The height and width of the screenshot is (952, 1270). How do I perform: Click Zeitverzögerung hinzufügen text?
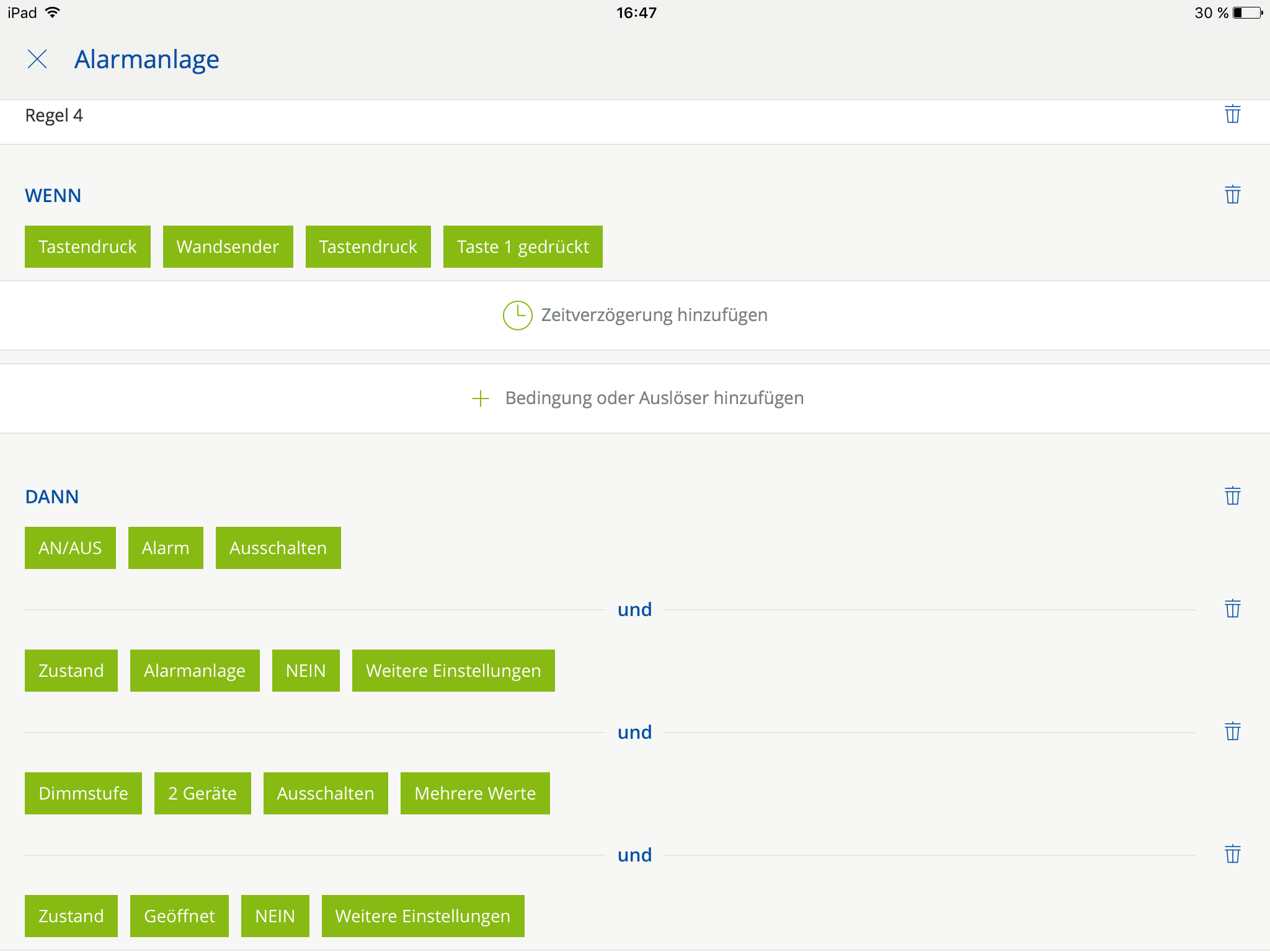(654, 315)
